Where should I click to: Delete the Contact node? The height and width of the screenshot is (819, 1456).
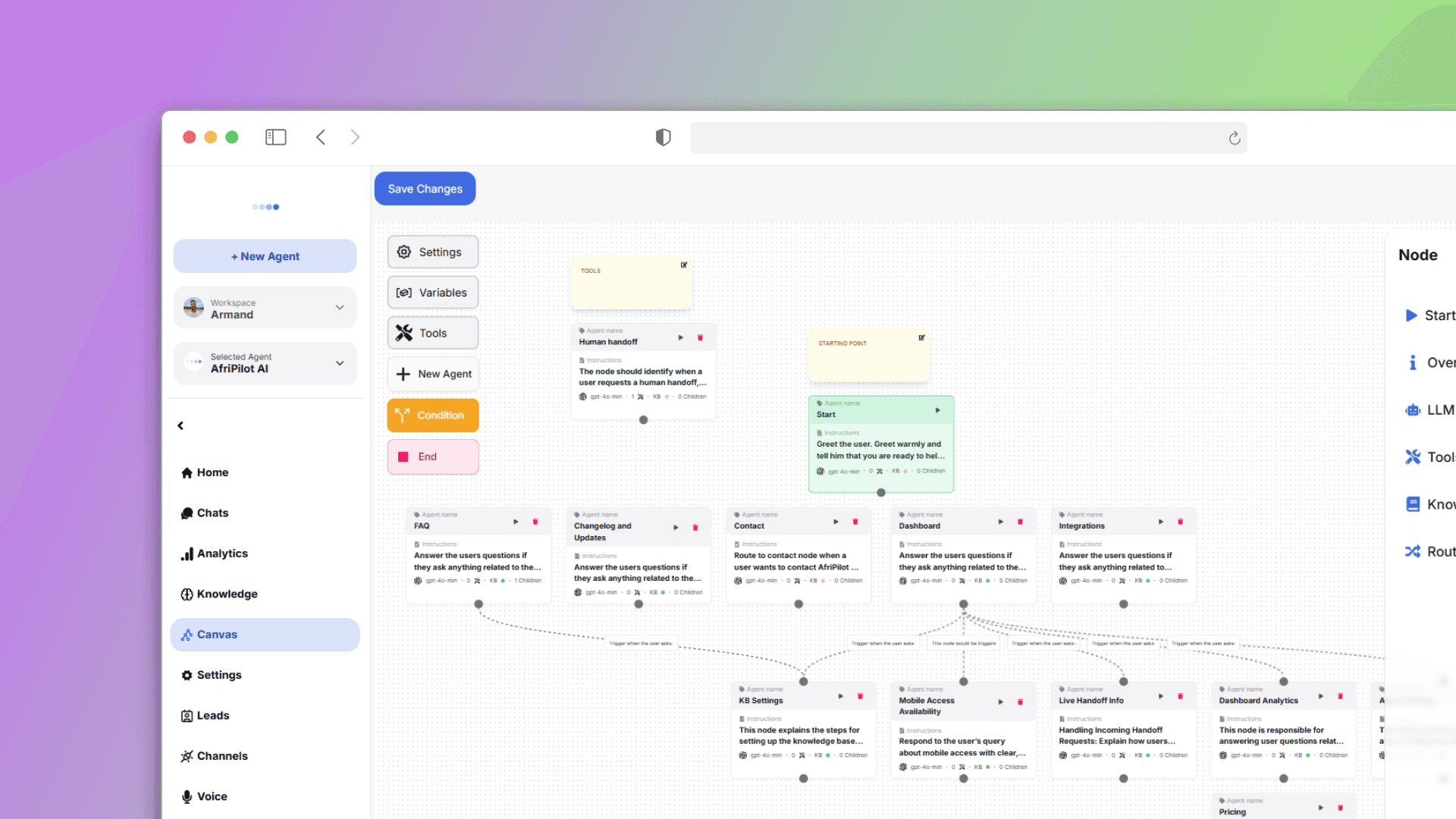(x=855, y=522)
